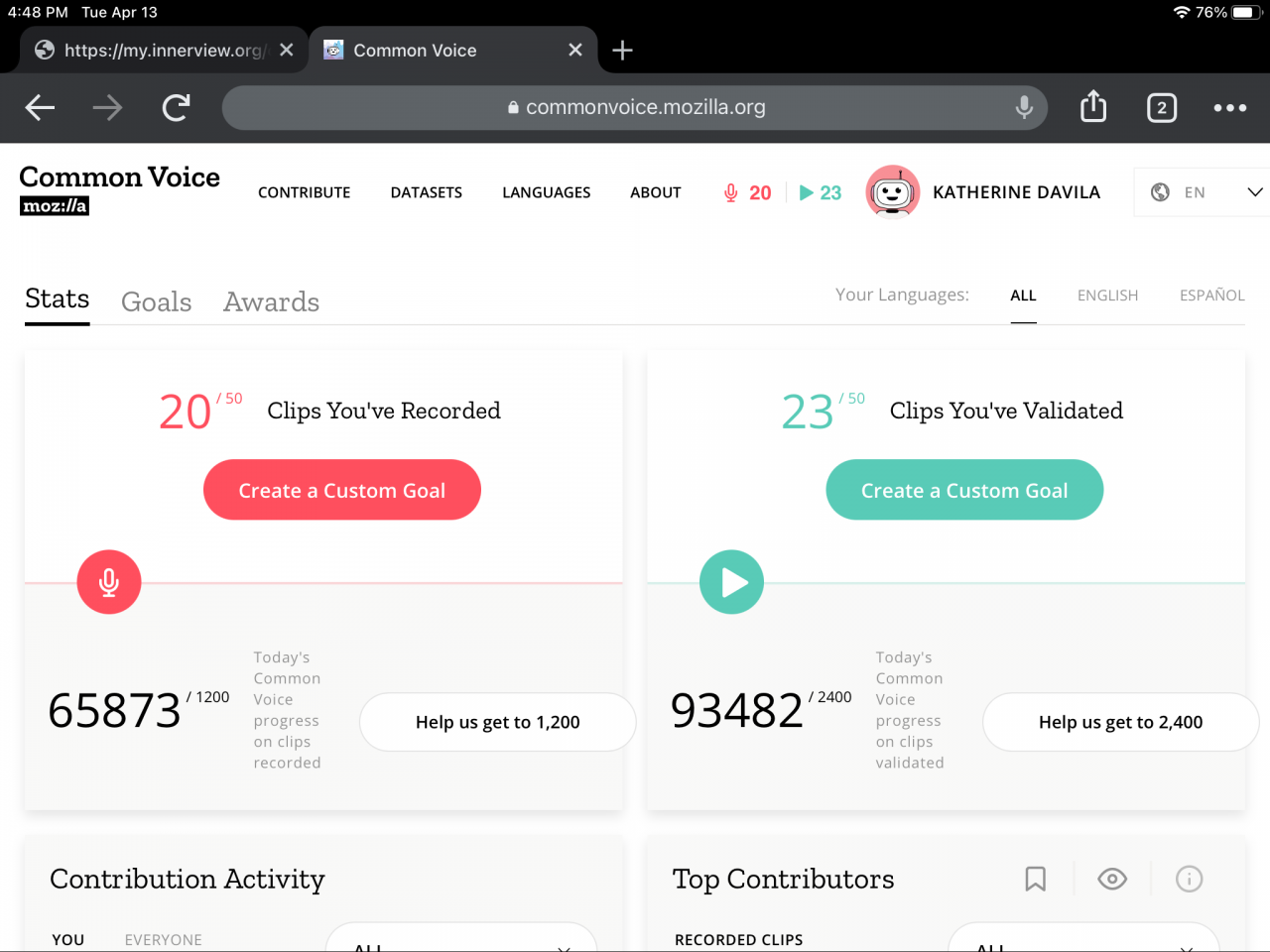1270x952 pixels.
Task: Click the green play validate circle
Action: [x=732, y=582]
